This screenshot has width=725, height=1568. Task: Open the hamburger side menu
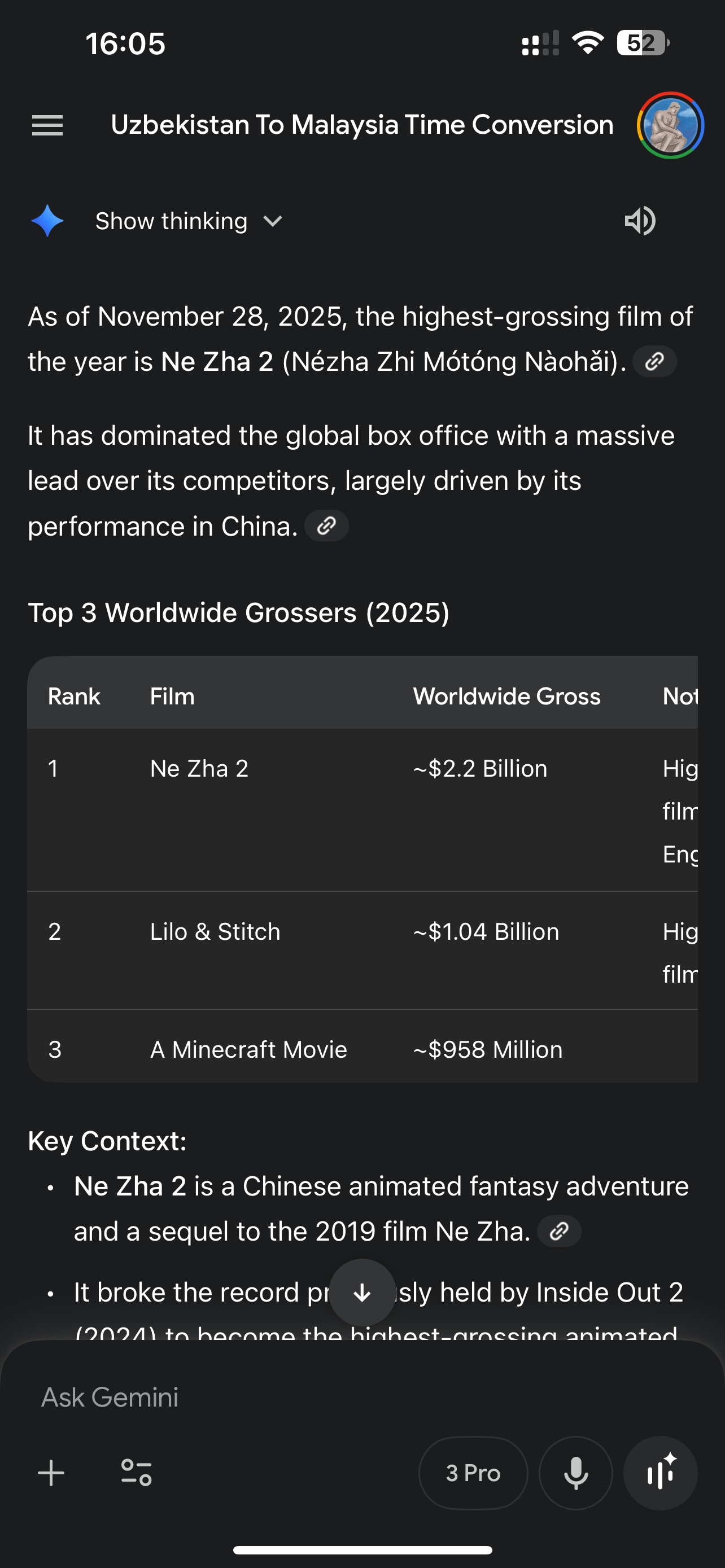point(47,125)
